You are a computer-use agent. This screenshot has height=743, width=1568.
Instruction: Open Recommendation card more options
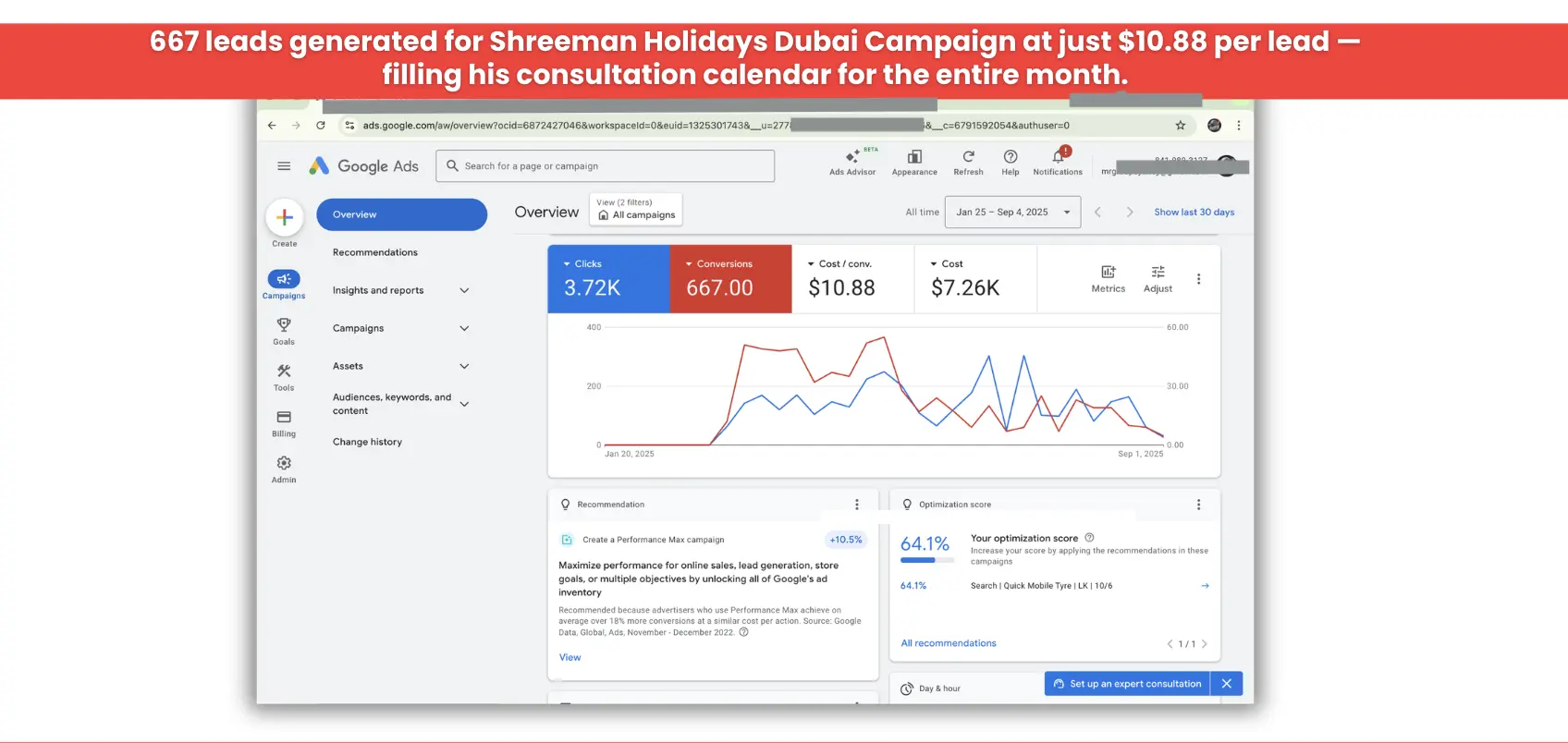point(857,505)
